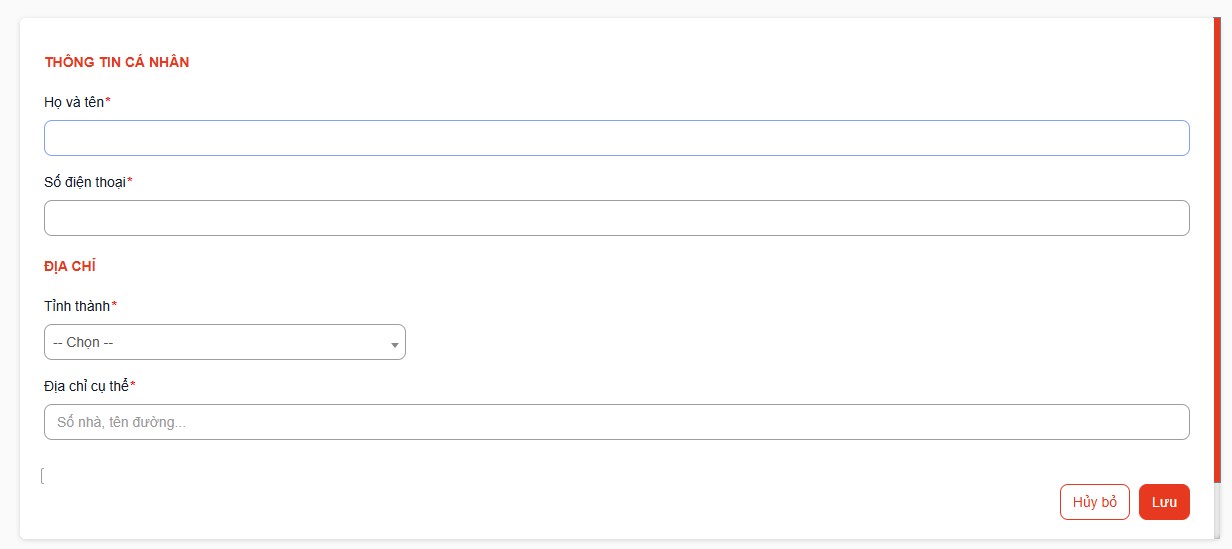Click the Tỉnh thành dropdown arrow

(395, 344)
